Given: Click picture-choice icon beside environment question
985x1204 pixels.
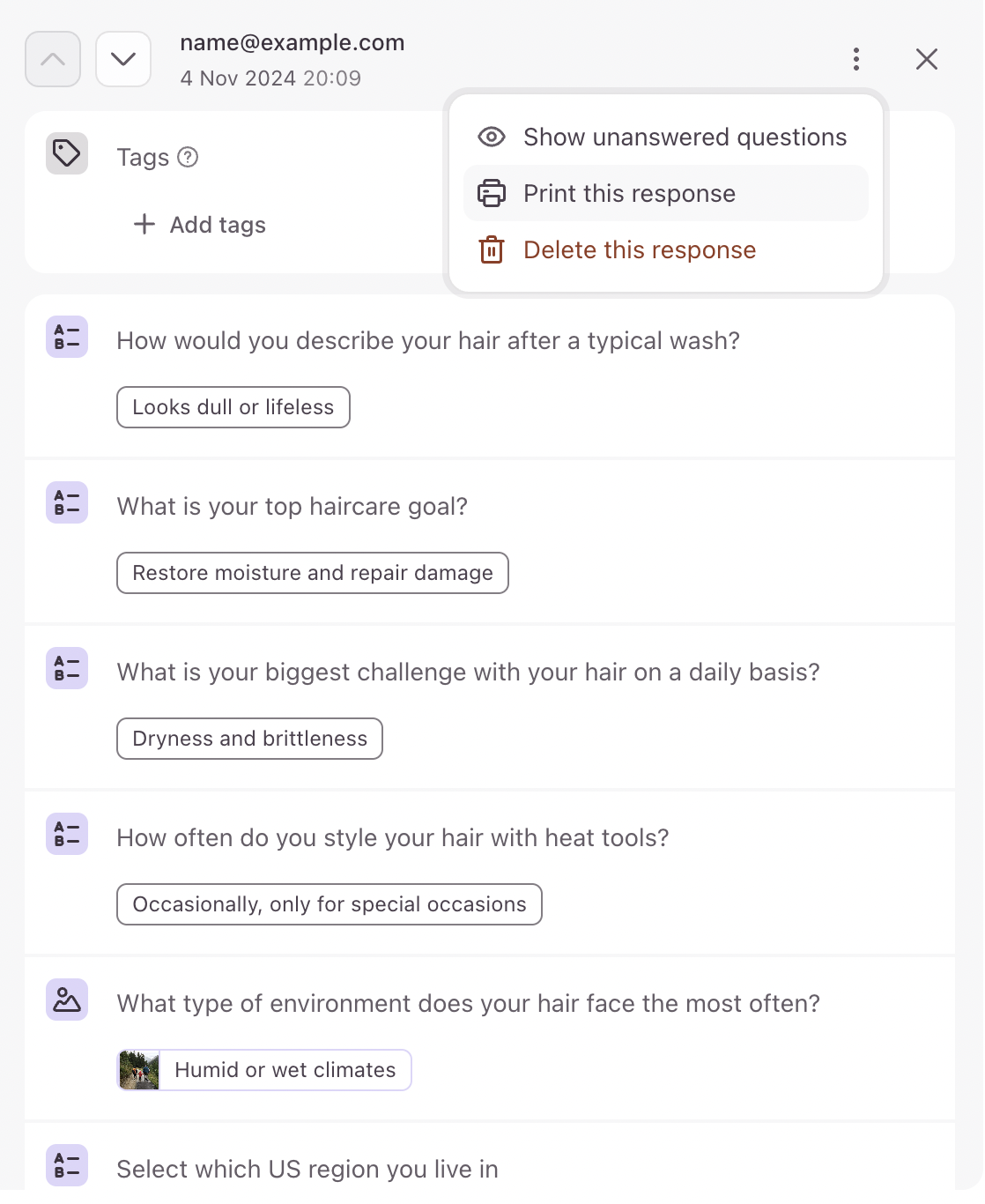Looking at the screenshot, I should pos(67,1000).
